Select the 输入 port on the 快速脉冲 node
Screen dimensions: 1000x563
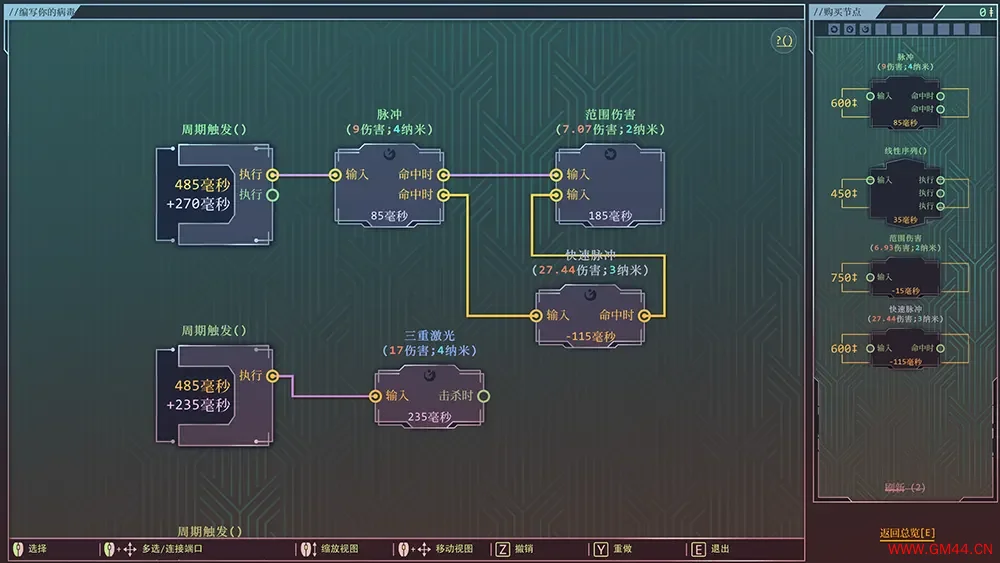pyautogui.click(x=536, y=316)
